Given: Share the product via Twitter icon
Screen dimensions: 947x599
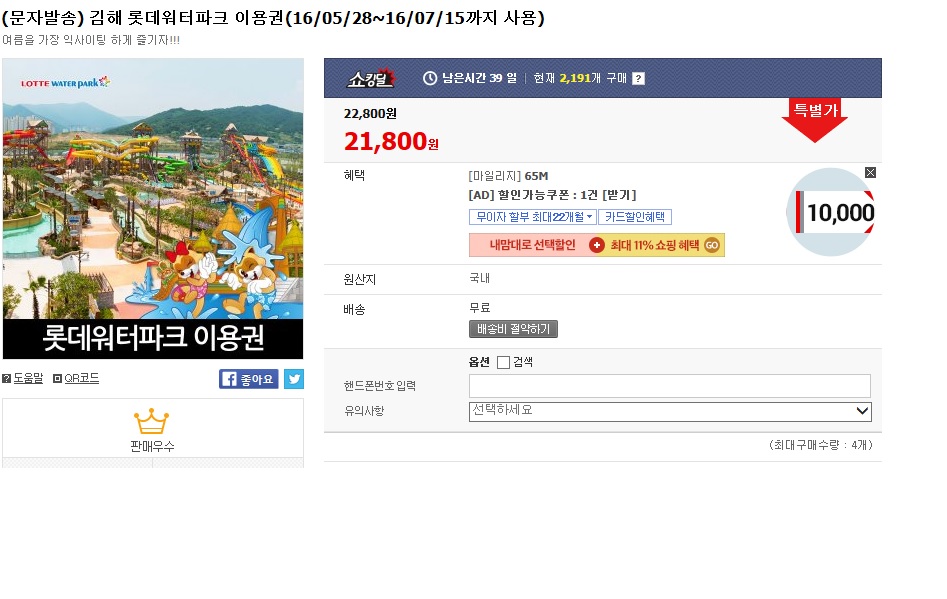Looking at the screenshot, I should [x=294, y=379].
